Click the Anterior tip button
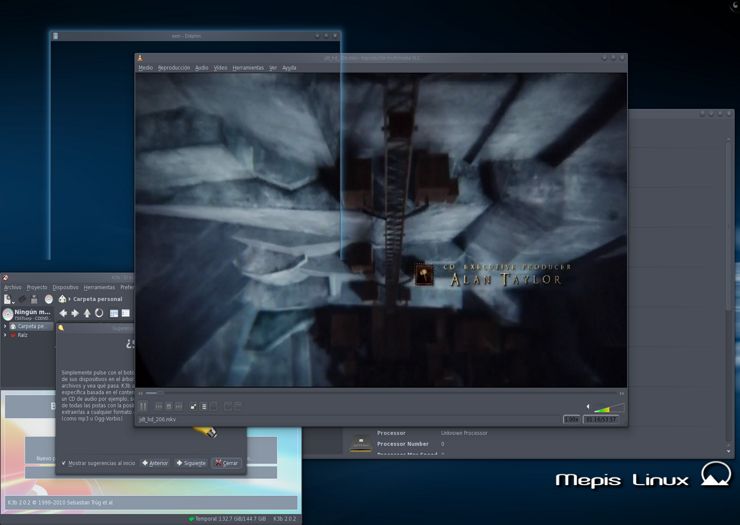 click(155, 463)
